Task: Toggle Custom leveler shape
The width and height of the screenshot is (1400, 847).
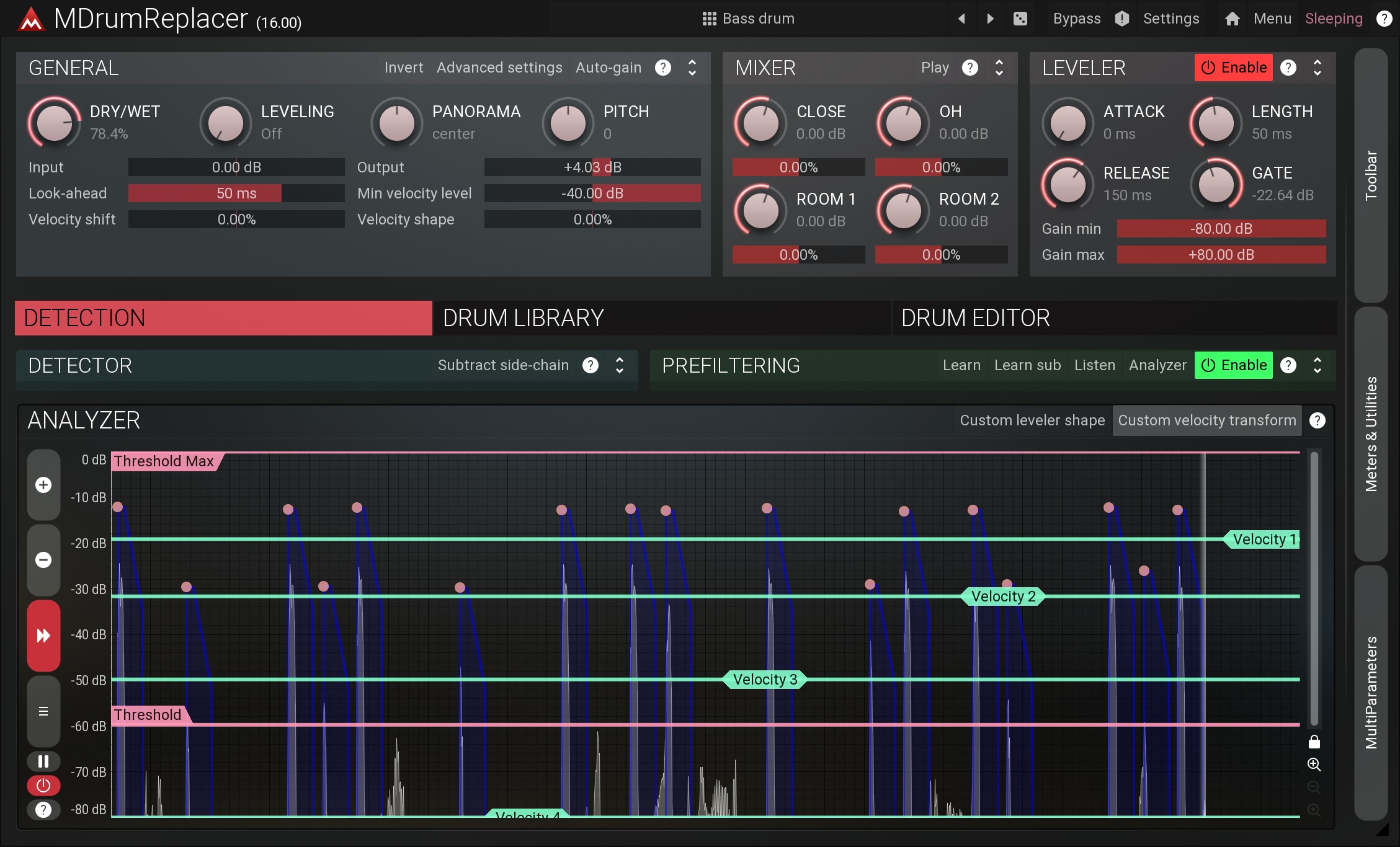Action: click(1032, 420)
